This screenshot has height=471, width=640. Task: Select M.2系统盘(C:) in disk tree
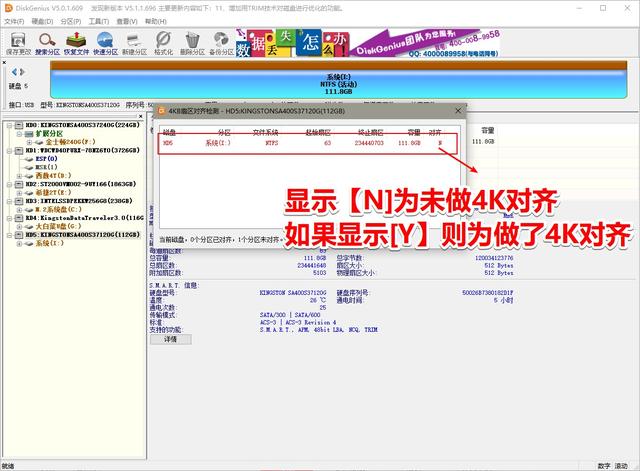coord(58,209)
